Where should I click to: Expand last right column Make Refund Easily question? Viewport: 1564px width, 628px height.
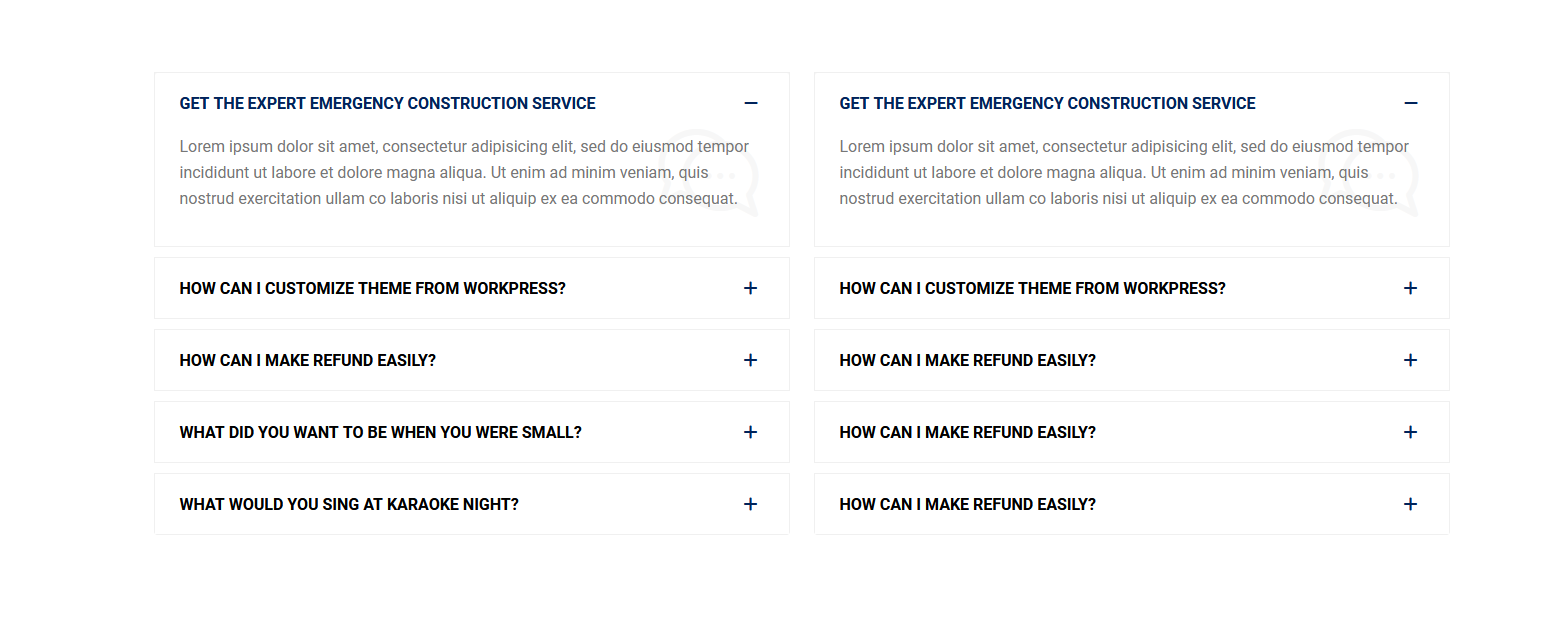pyautogui.click(x=967, y=504)
